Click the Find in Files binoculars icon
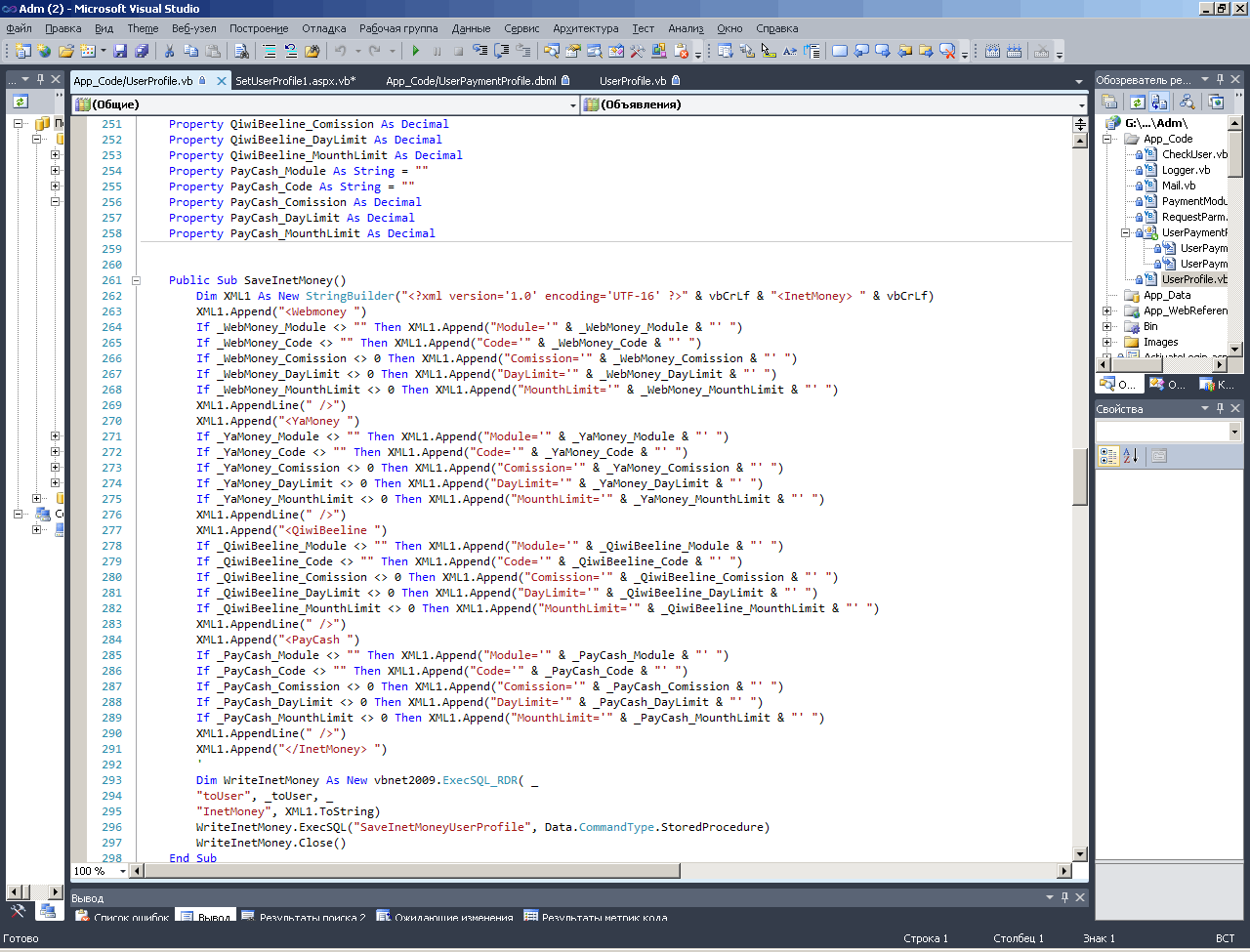Screen dimensions: 1250x952 (312, 51)
